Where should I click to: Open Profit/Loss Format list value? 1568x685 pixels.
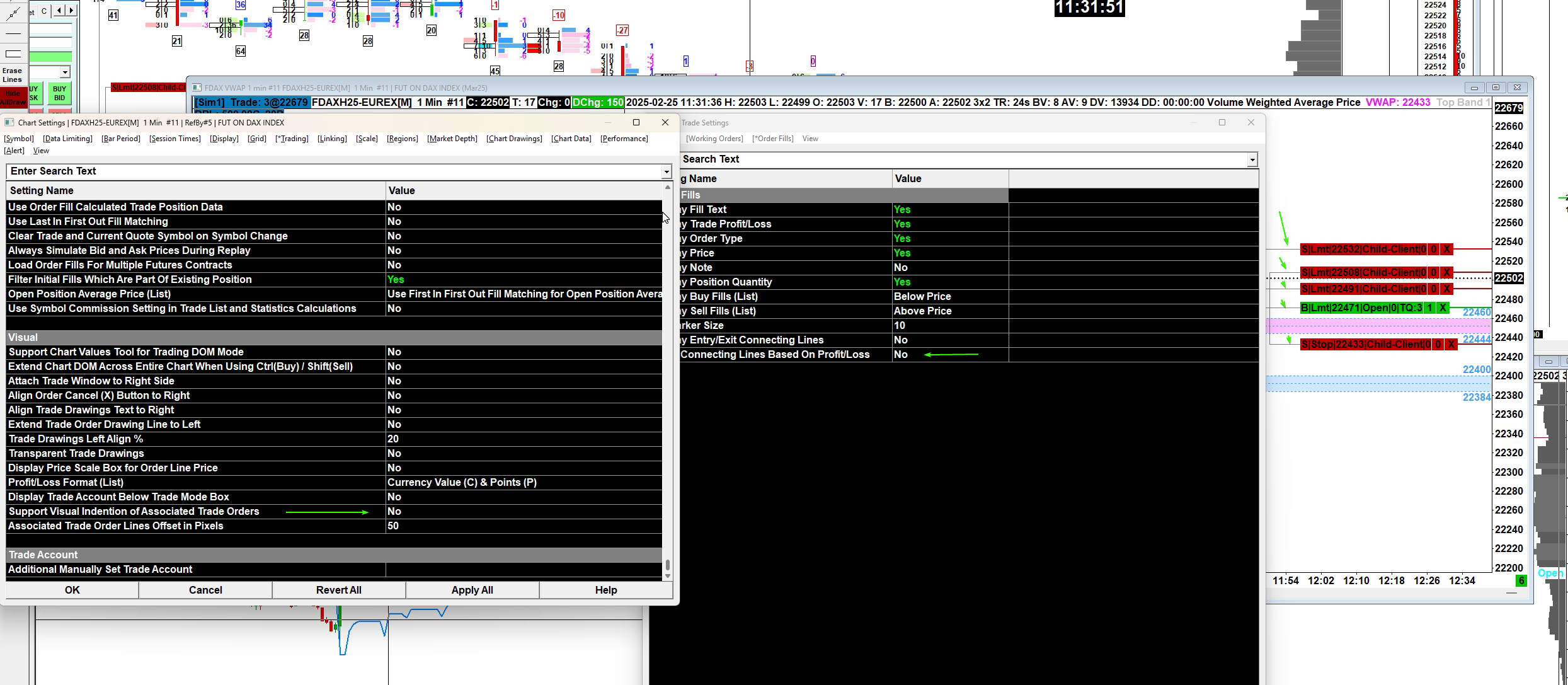point(462,483)
